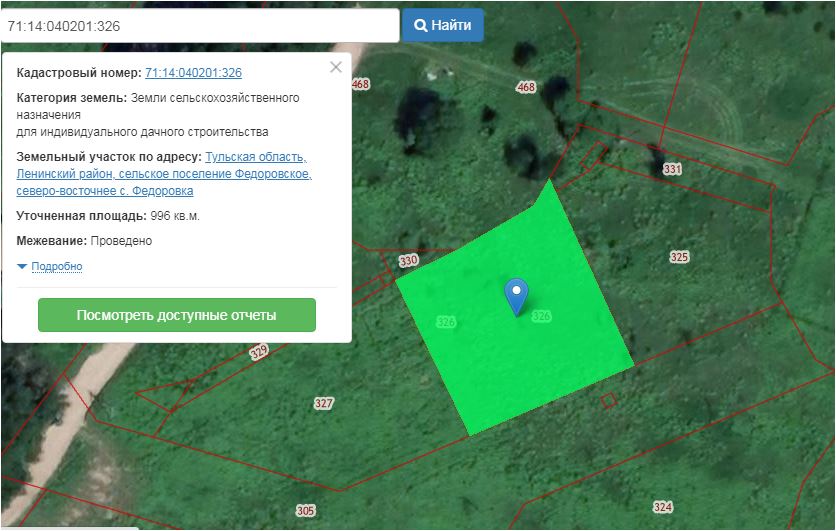Screen dimensions: 836x531
Task: Select parcel label 327 on the map
Action: pos(323,403)
